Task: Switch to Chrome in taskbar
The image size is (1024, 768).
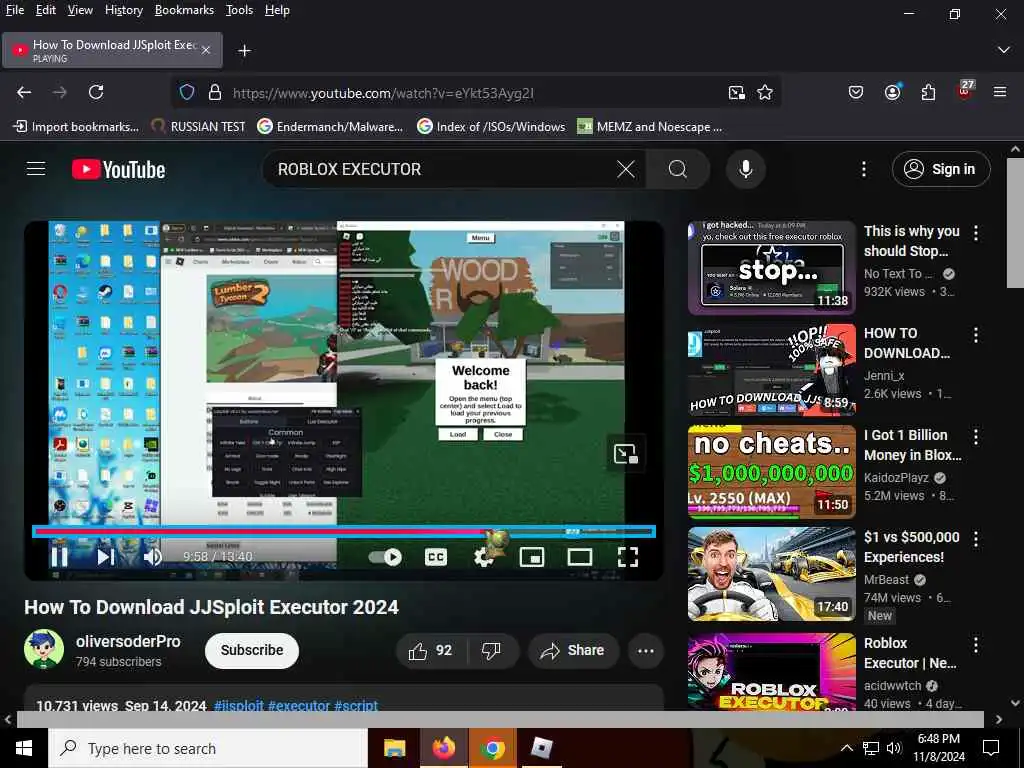Action: tap(492, 748)
